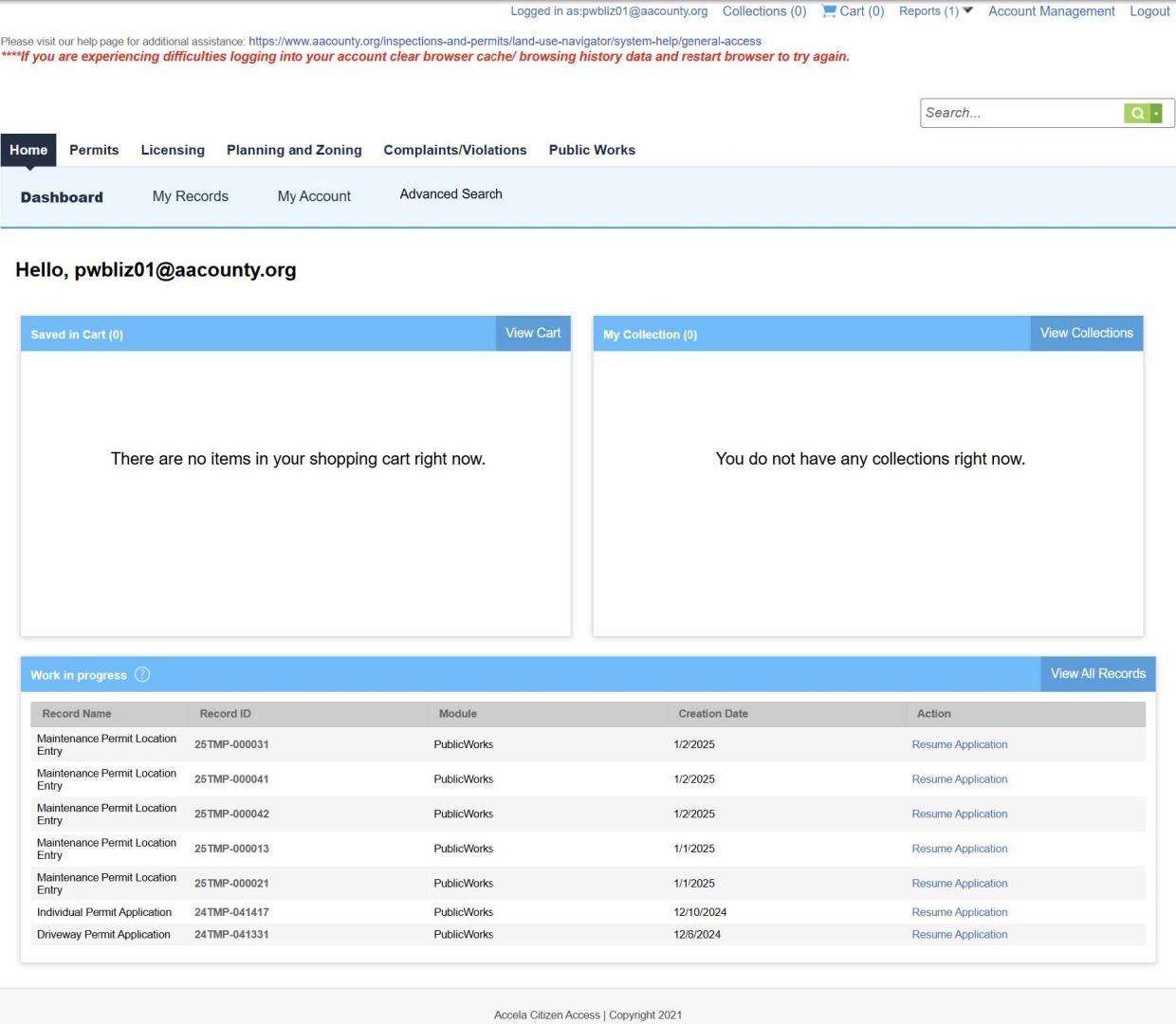Screen dimensions: 1176x1024
Task: Open Collections (0) link in header
Action: click(764, 11)
